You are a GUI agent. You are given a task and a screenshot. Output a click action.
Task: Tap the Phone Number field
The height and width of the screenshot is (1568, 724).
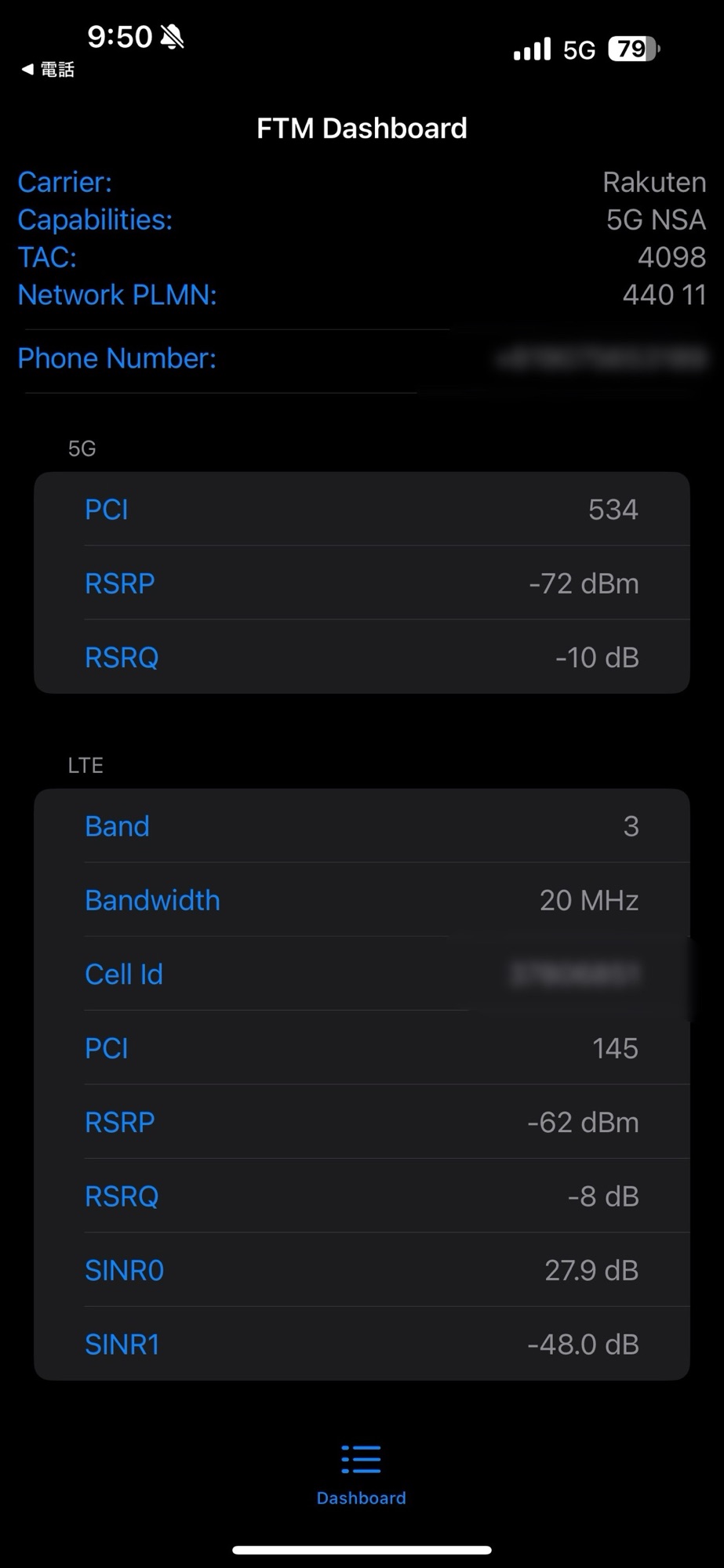[362, 358]
